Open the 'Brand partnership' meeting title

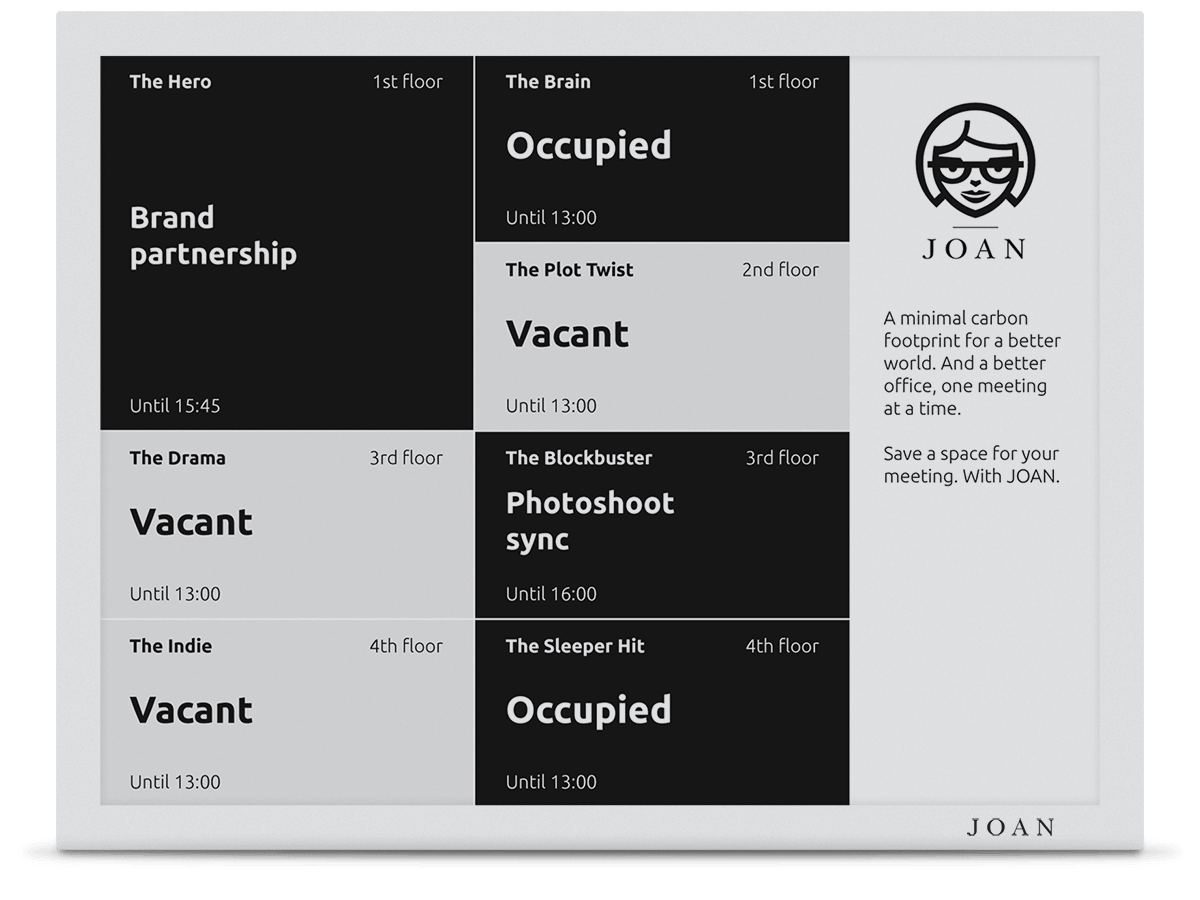point(213,236)
